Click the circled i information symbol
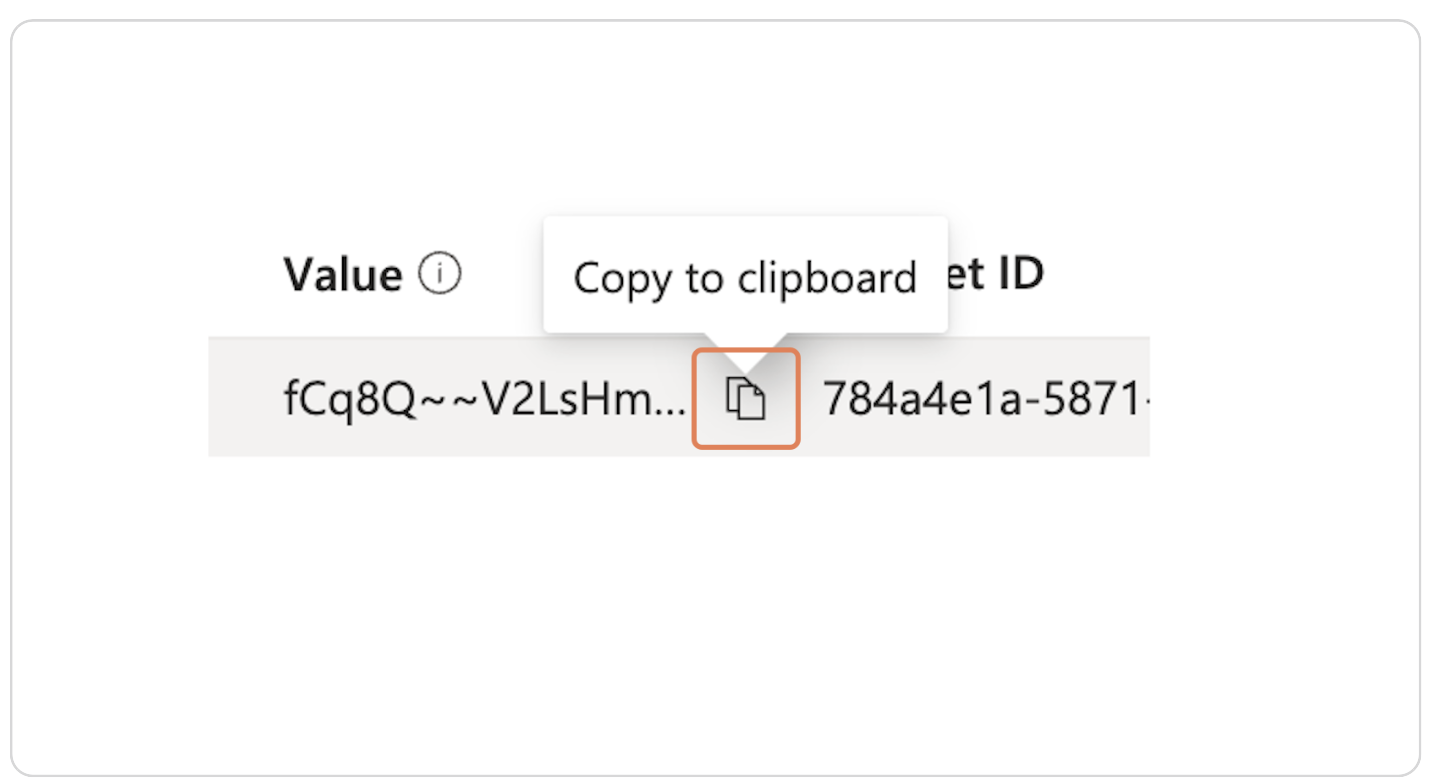This screenshot has height=784, width=1430. pyautogui.click(x=440, y=271)
